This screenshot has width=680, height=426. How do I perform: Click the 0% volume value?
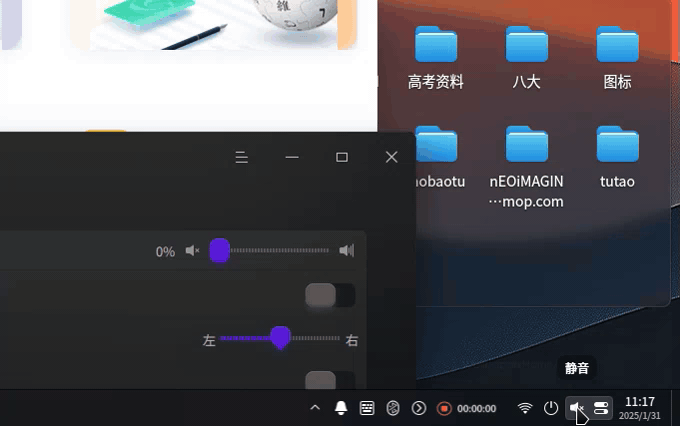click(165, 252)
